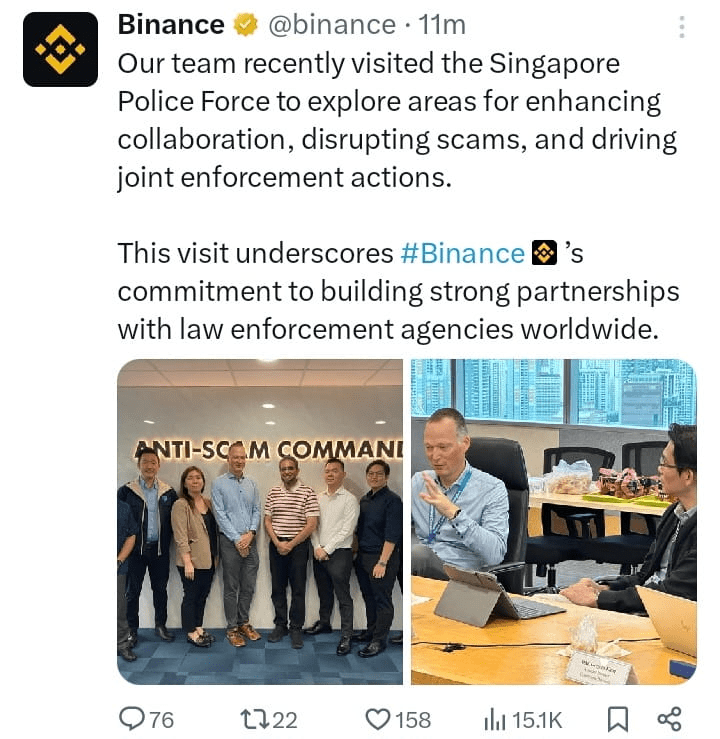
Task: Open the #Binance hashtag link
Action: (462, 254)
